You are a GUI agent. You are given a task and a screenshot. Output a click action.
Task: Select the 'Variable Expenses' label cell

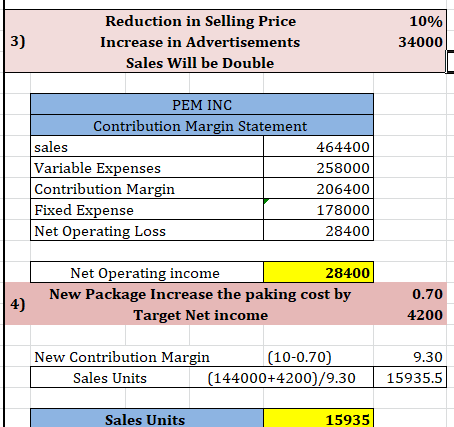tap(147, 168)
